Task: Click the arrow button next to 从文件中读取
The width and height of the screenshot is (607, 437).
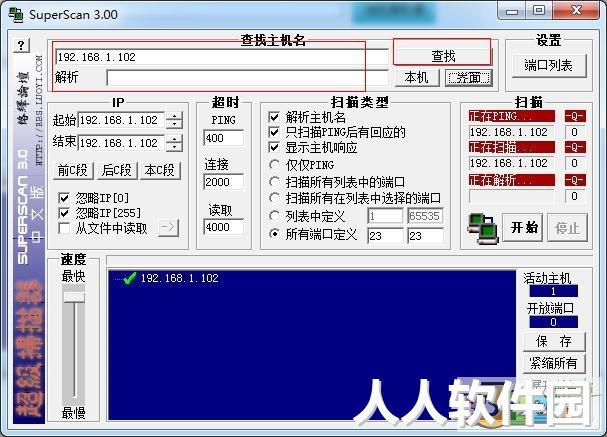Action: (168, 228)
